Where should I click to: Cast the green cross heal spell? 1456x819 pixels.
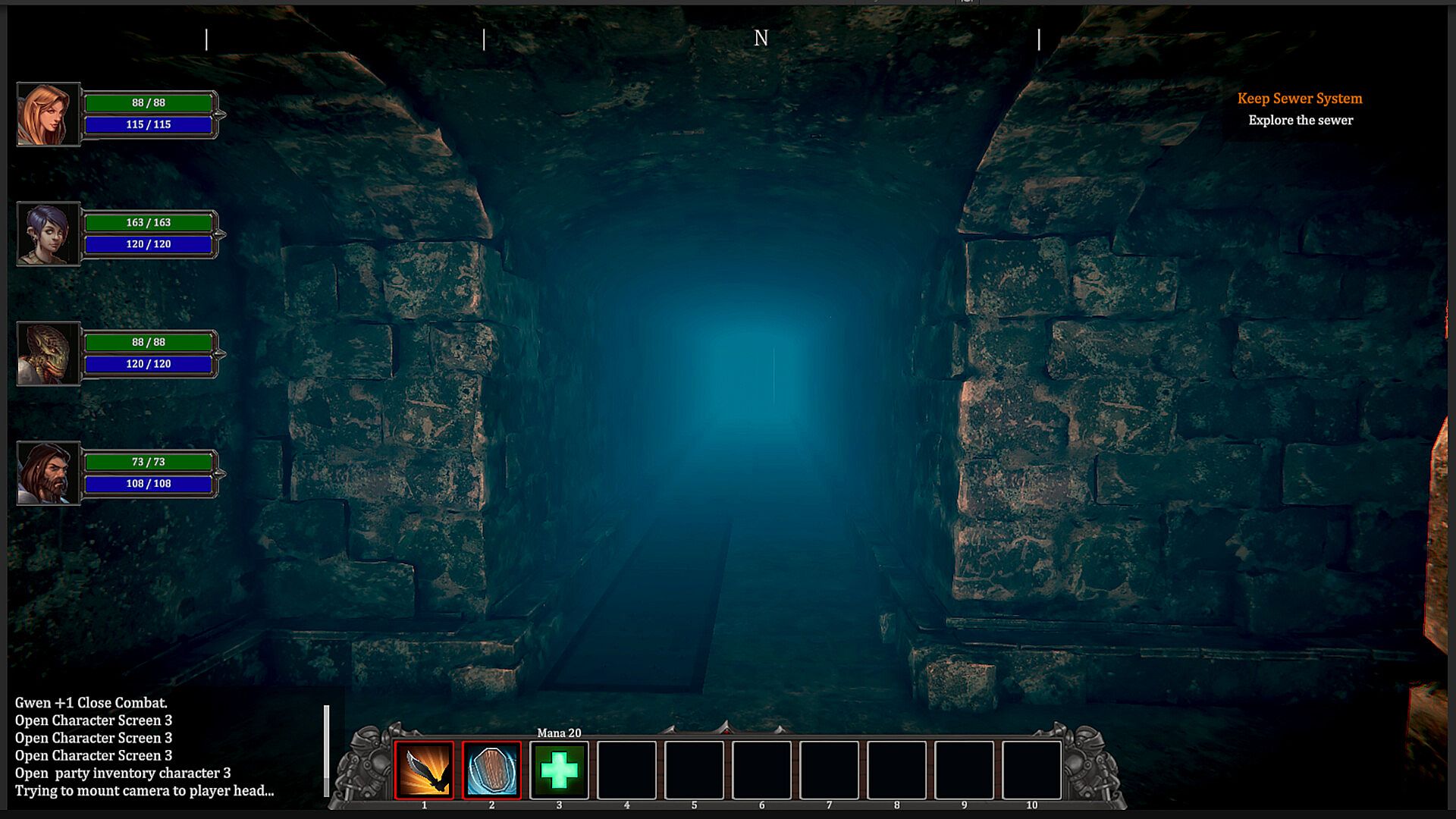(x=559, y=770)
